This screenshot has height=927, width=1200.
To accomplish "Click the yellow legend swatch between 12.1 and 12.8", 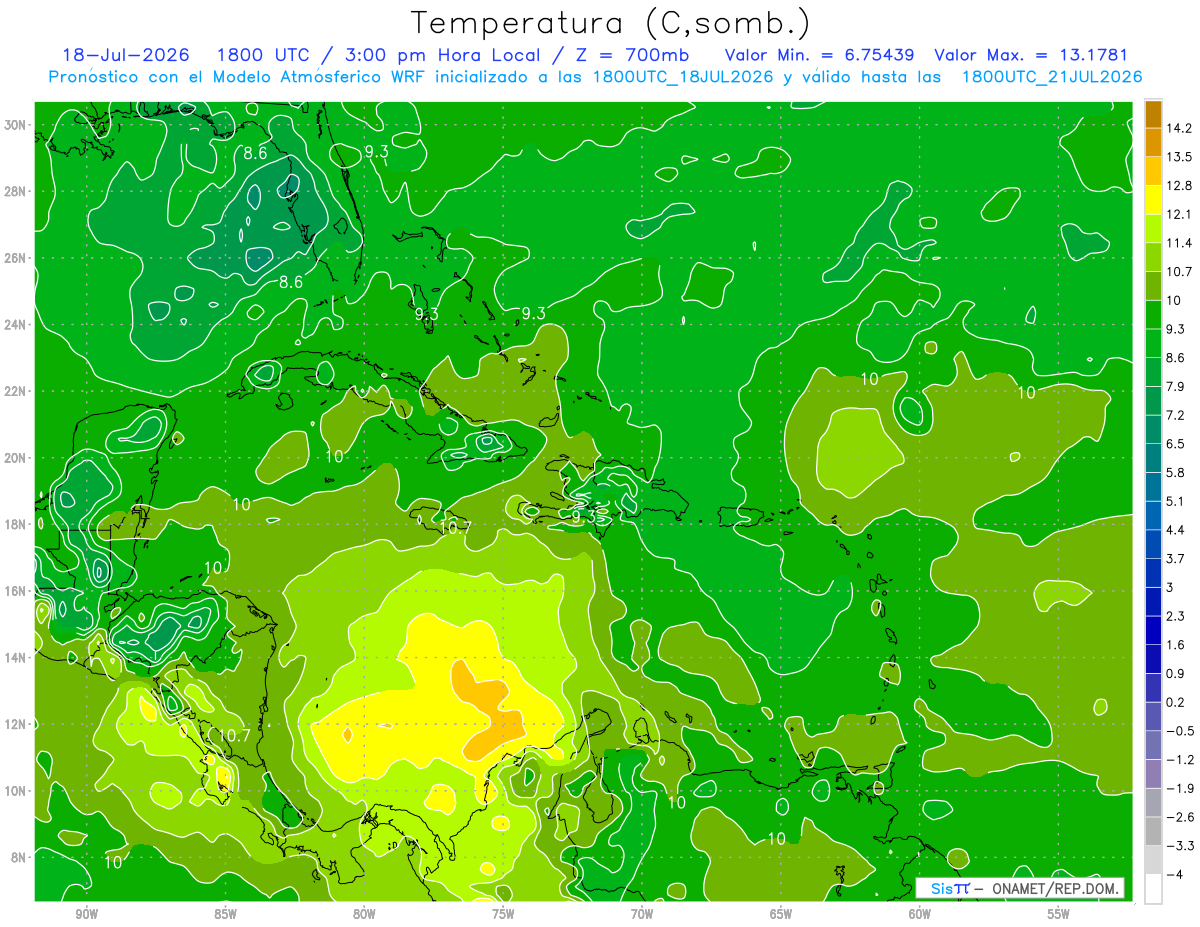I will click(1153, 200).
